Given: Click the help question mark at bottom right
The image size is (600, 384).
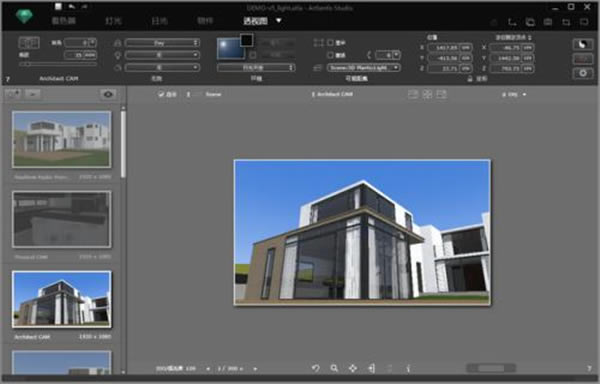Looking at the screenshot, I should point(589,368).
